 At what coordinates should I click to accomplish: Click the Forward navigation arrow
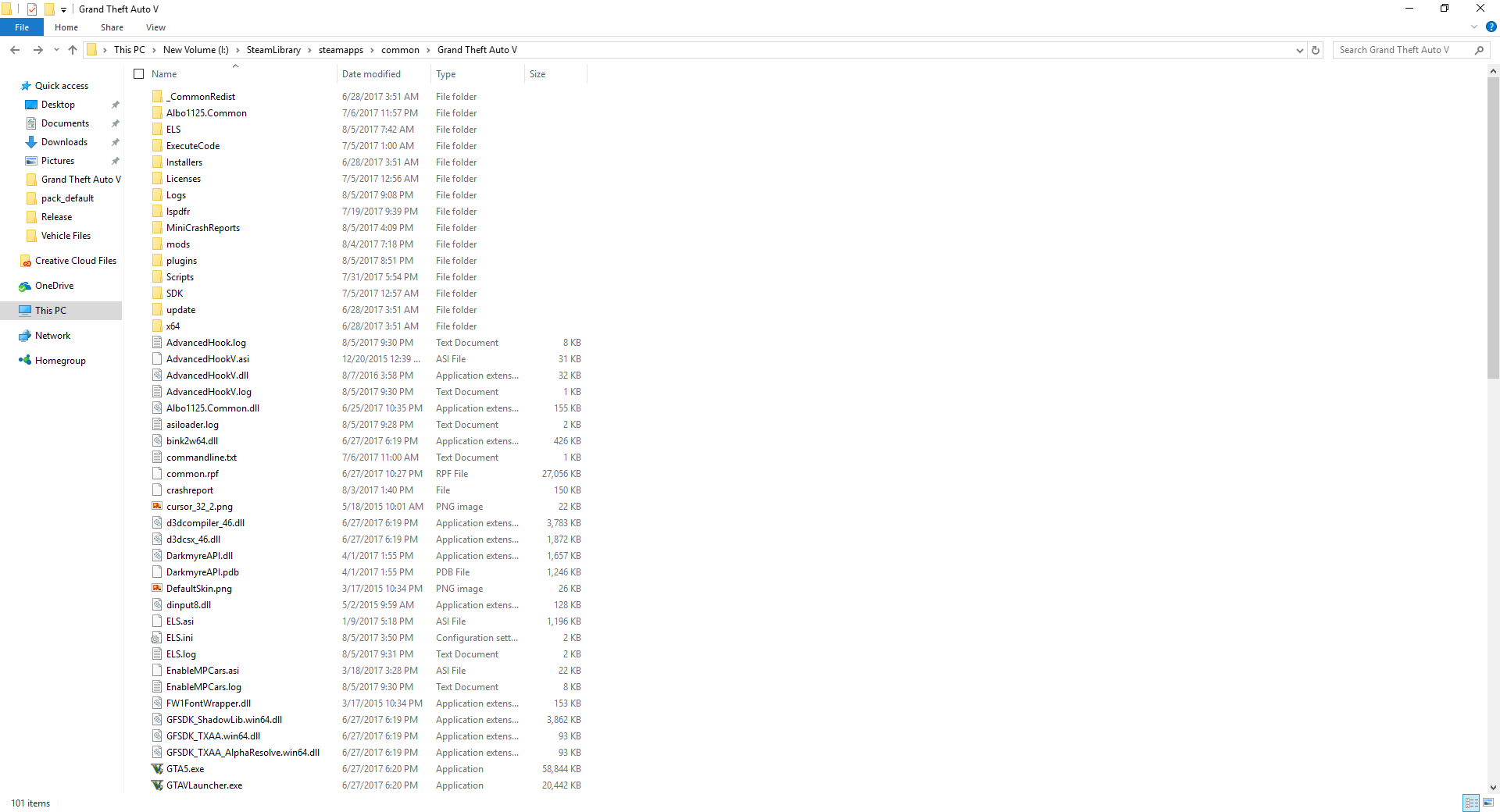(37, 50)
